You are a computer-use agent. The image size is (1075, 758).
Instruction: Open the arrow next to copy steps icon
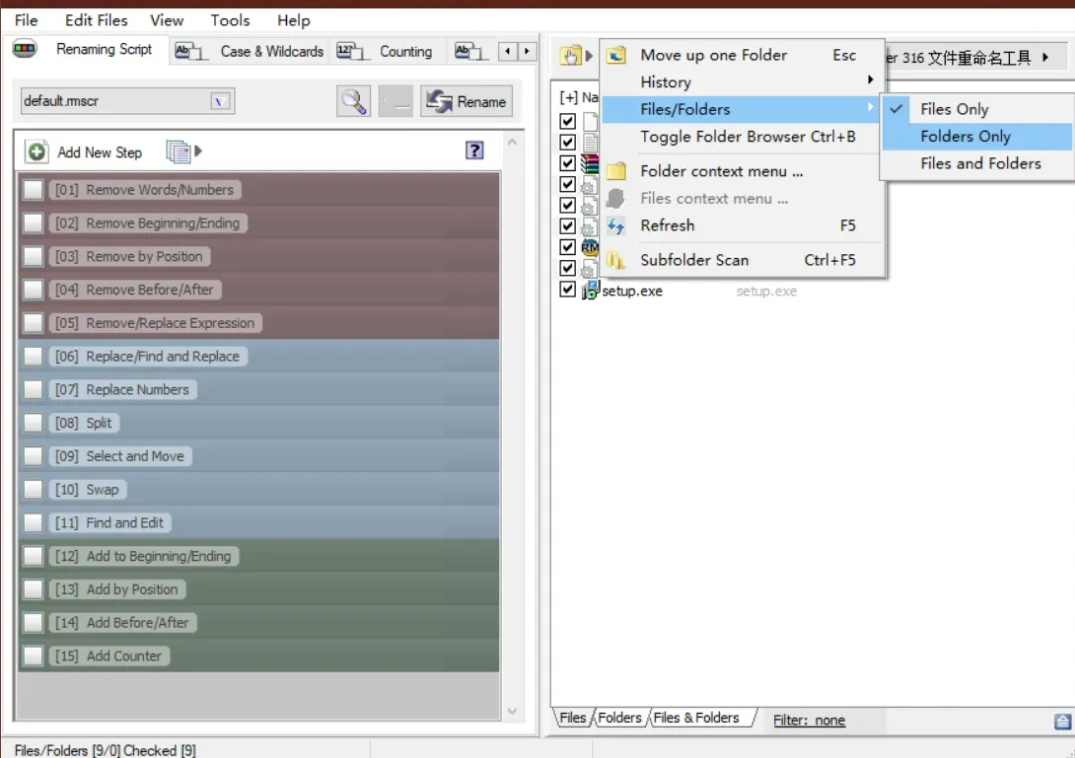coord(198,151)
